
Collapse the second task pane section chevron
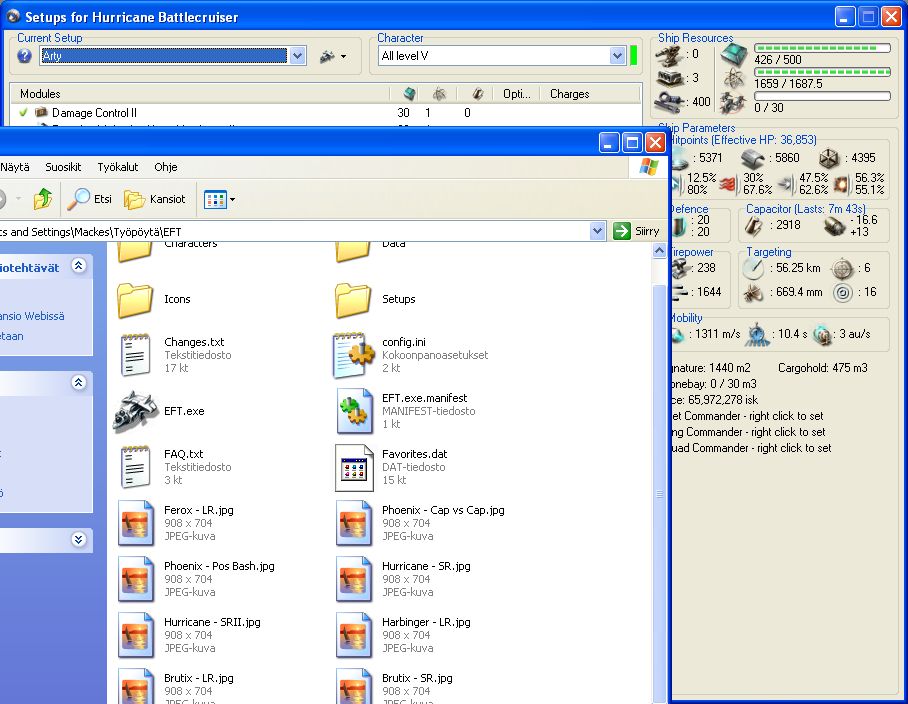(79, 383)
